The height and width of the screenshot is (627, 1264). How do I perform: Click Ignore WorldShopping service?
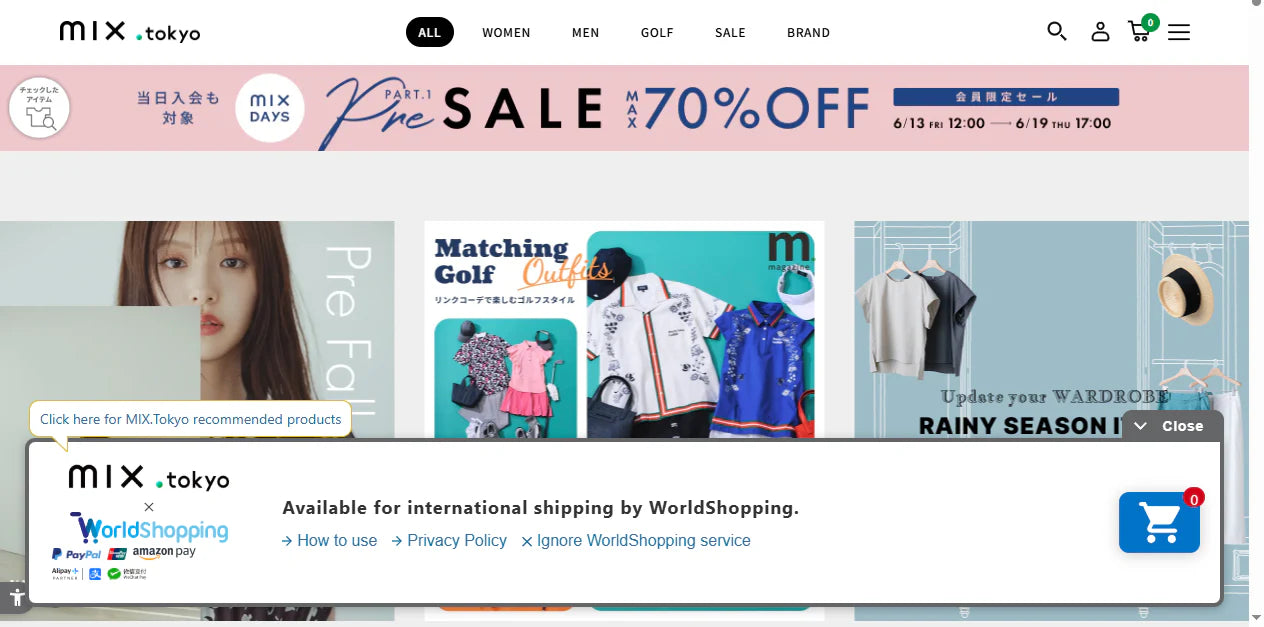(x=636, y=540)
